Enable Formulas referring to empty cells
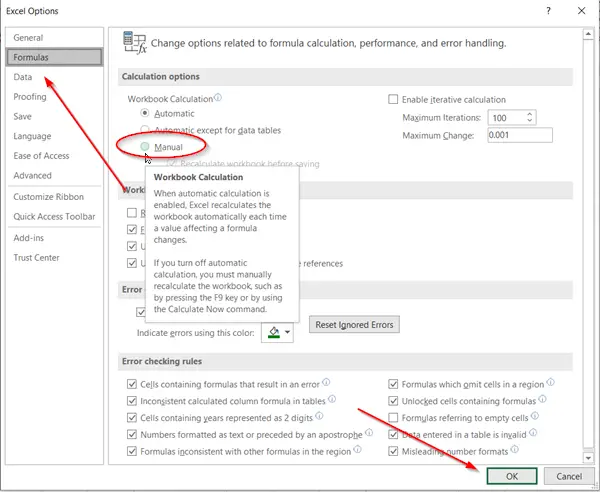The height and width of the screenshot is (492, 600). (x=393, y=417)
